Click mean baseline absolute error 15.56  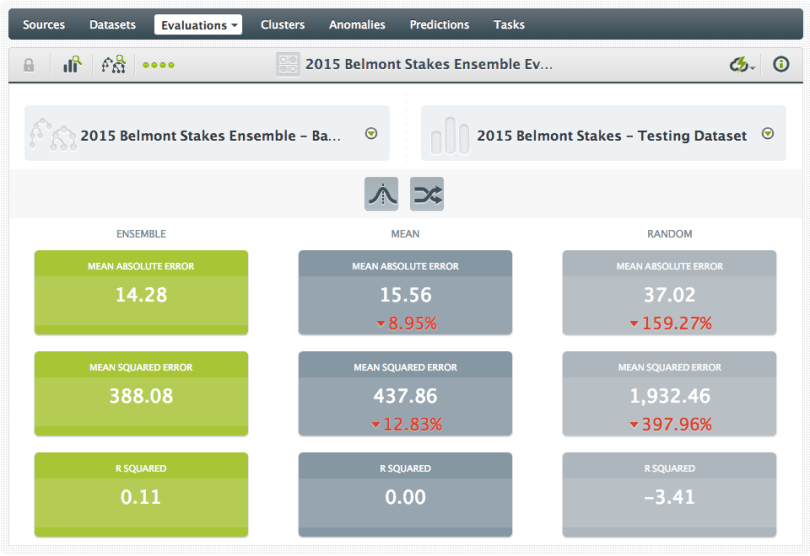coord(406,295)
